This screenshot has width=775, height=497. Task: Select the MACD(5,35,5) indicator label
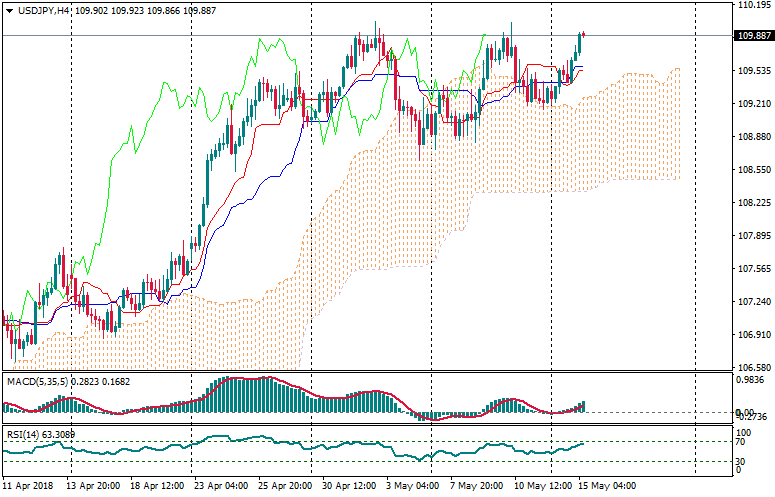38,381
